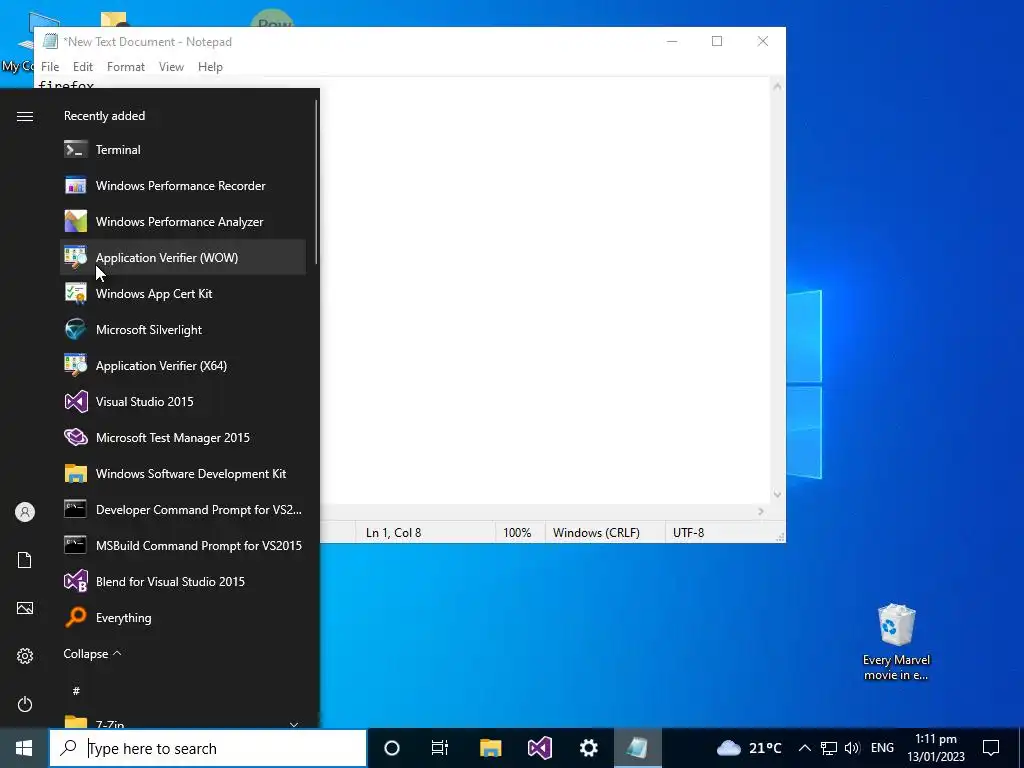Open Application Verifier (WOW) icon
Screen dimensions: 1024x768
pyautogui.click(x=76, y=257)
